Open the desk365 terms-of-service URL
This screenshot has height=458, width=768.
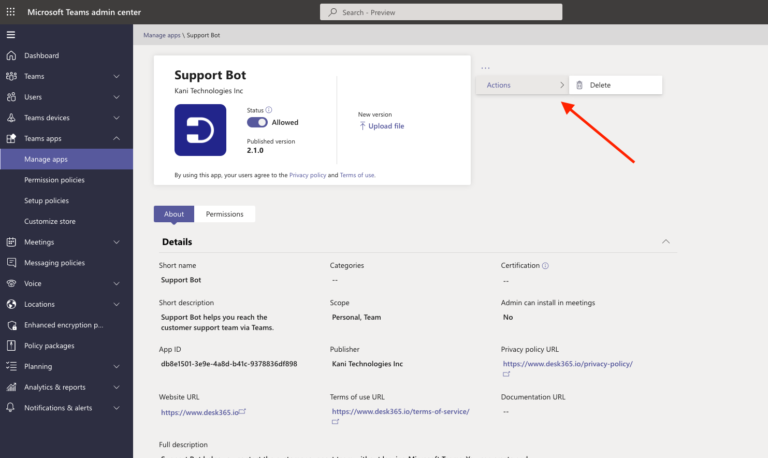pyautogui.click(x=401, y=411)
